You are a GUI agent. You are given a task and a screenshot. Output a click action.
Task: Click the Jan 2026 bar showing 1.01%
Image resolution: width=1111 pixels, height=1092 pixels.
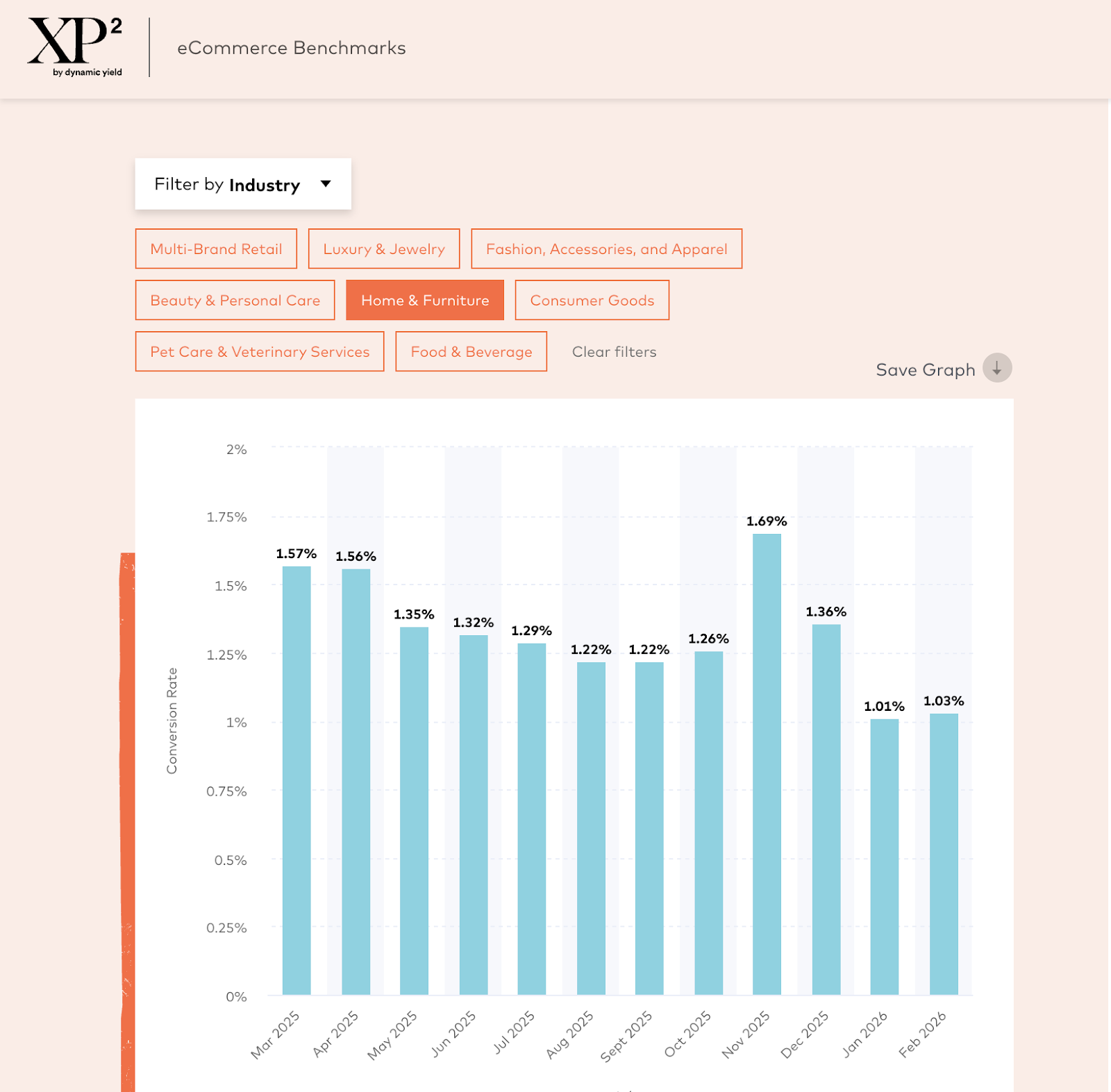885,854
